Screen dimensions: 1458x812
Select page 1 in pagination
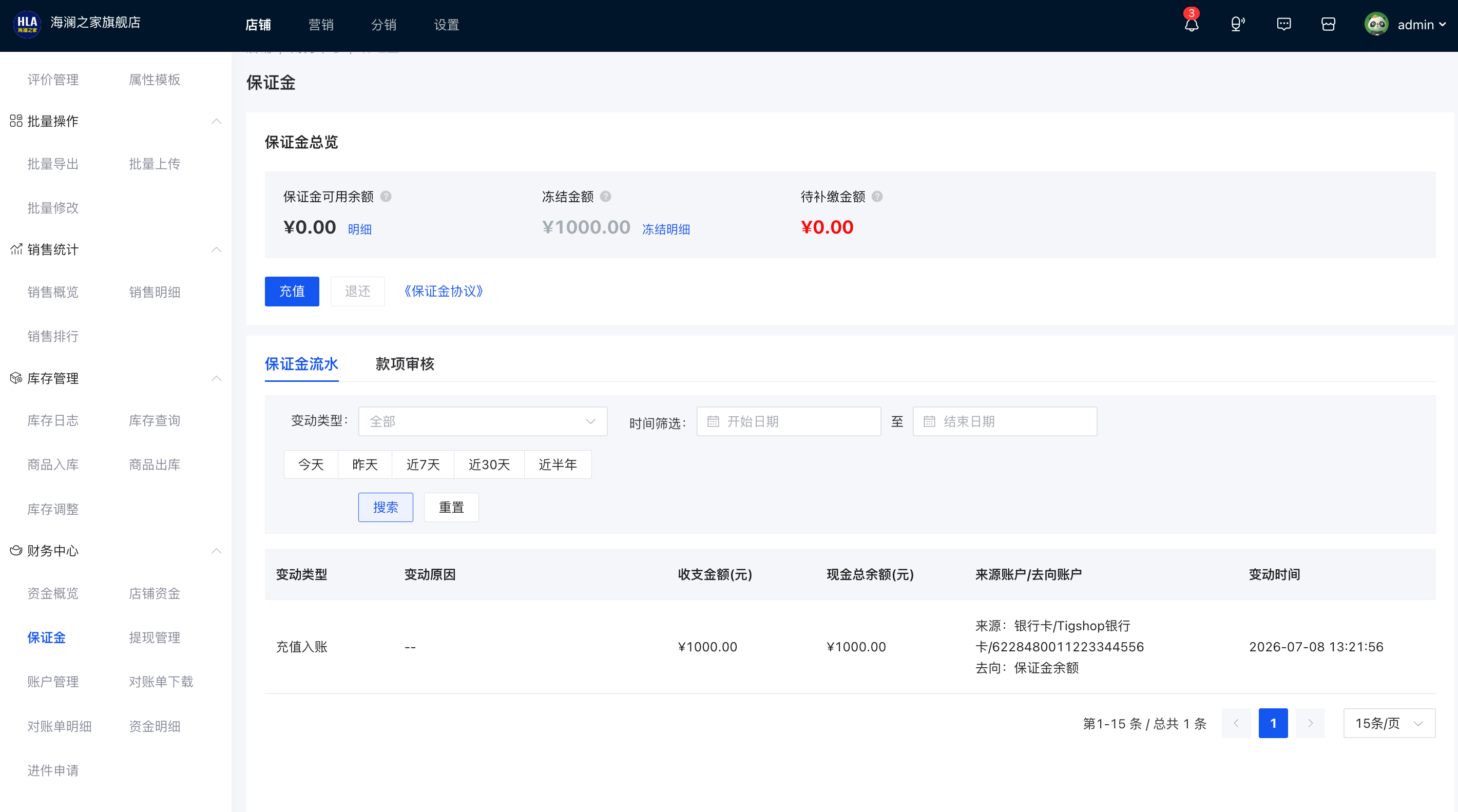click(1274, 723)
